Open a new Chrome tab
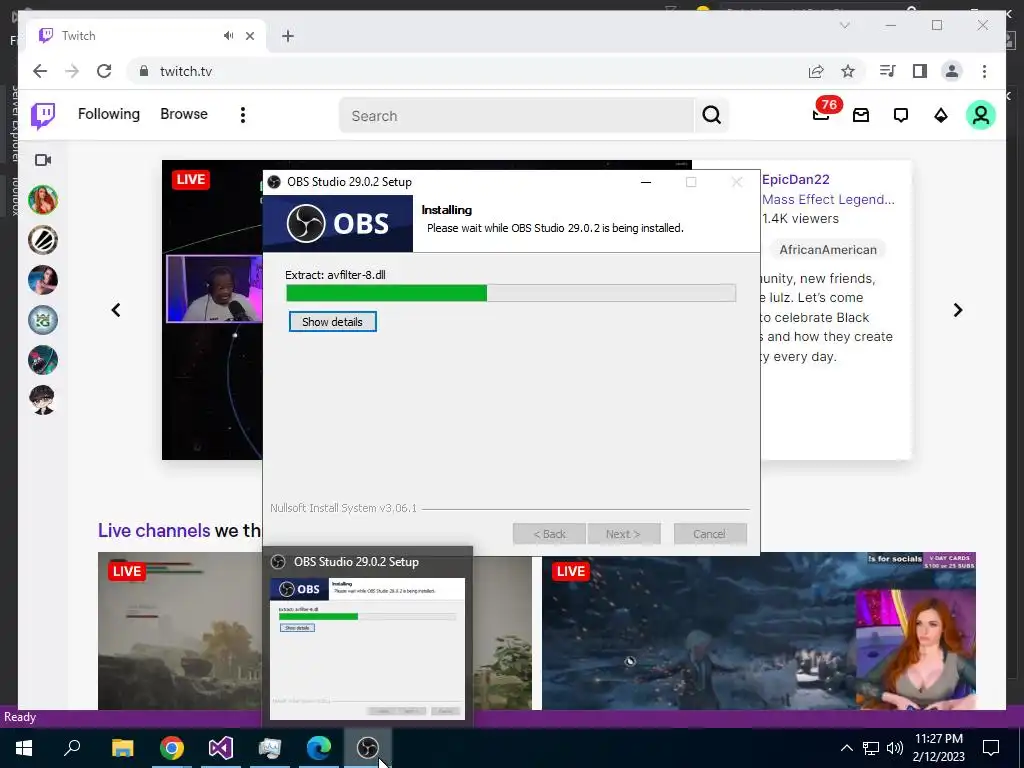 tap(288, 36)
